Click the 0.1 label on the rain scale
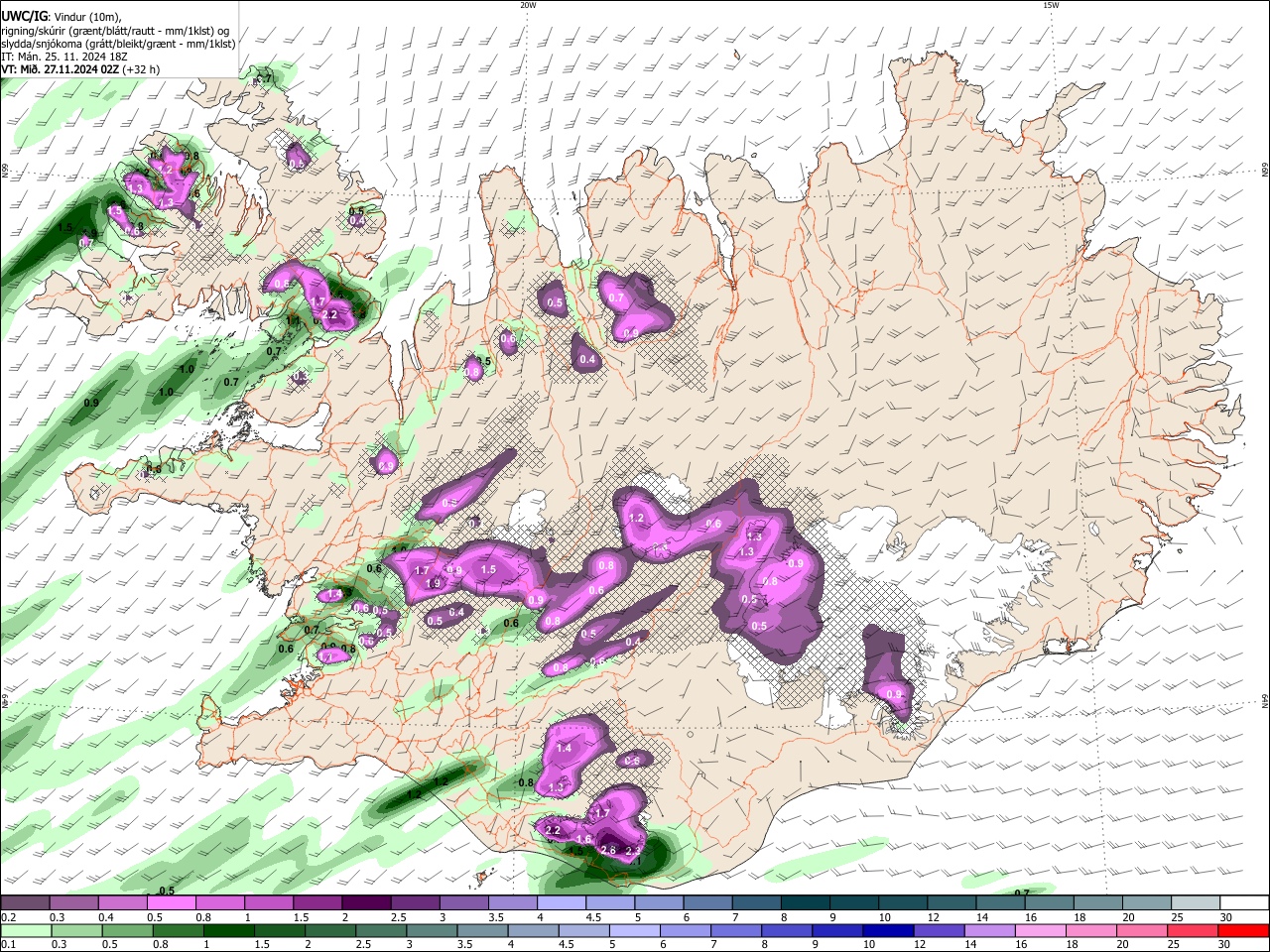The width and height of the screenshot is (1270, 952). [x=9, y=944]
